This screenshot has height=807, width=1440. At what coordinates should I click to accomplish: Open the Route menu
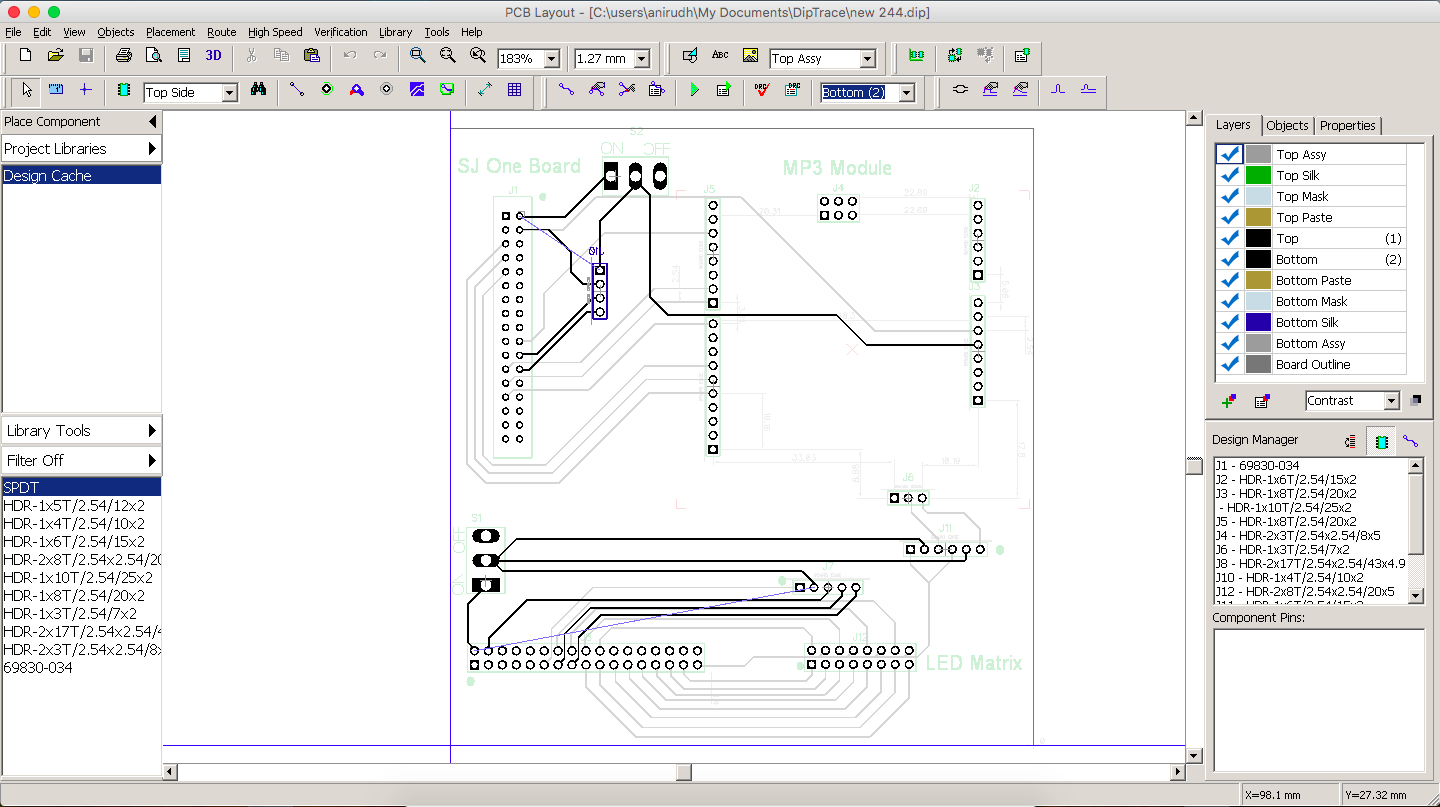click(221, 32)
